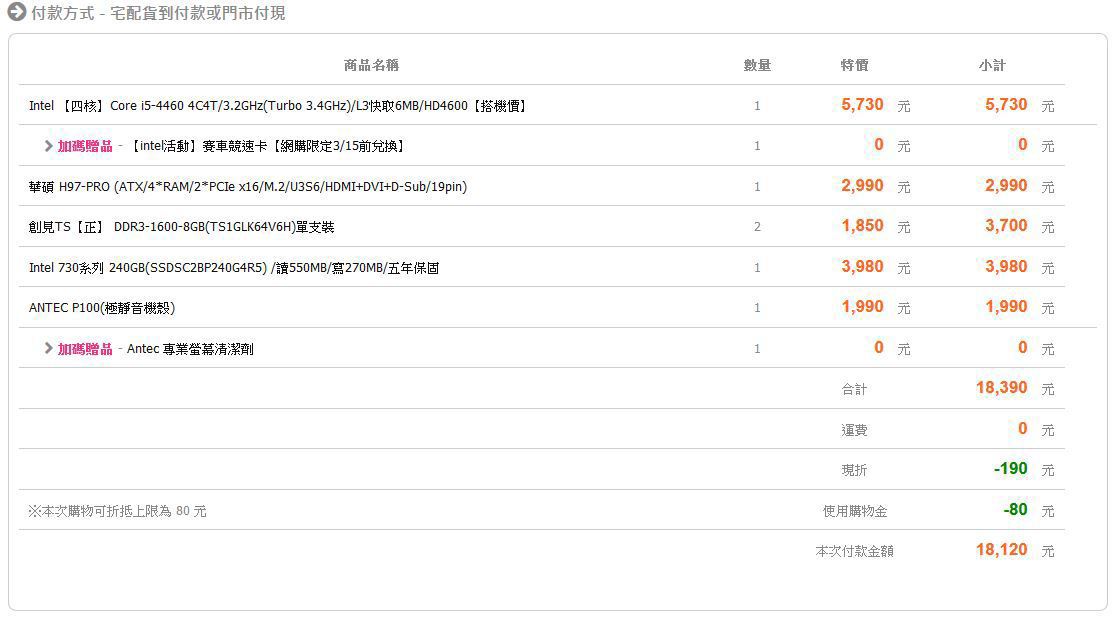Click 加碼贈品 label in the Antec 清潔劑 row
The height and width of the screenshot is (620, 1118).
click(x=85, y=348)
